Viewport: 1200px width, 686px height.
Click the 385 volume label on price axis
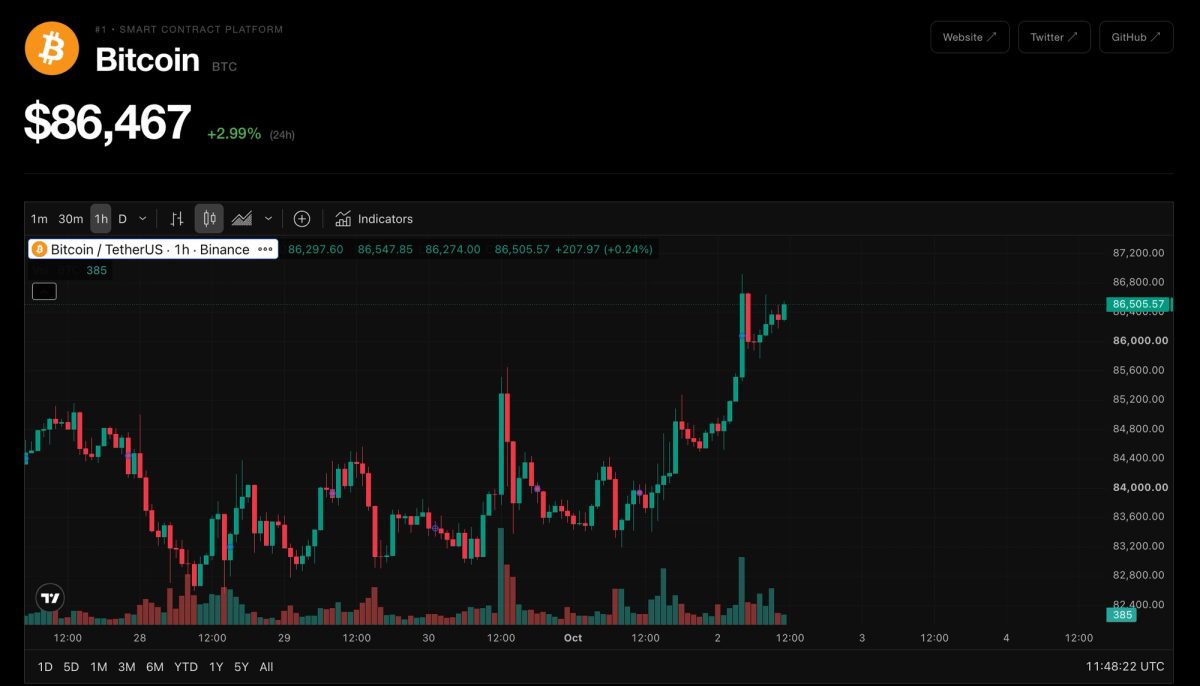coord(1121,614)
